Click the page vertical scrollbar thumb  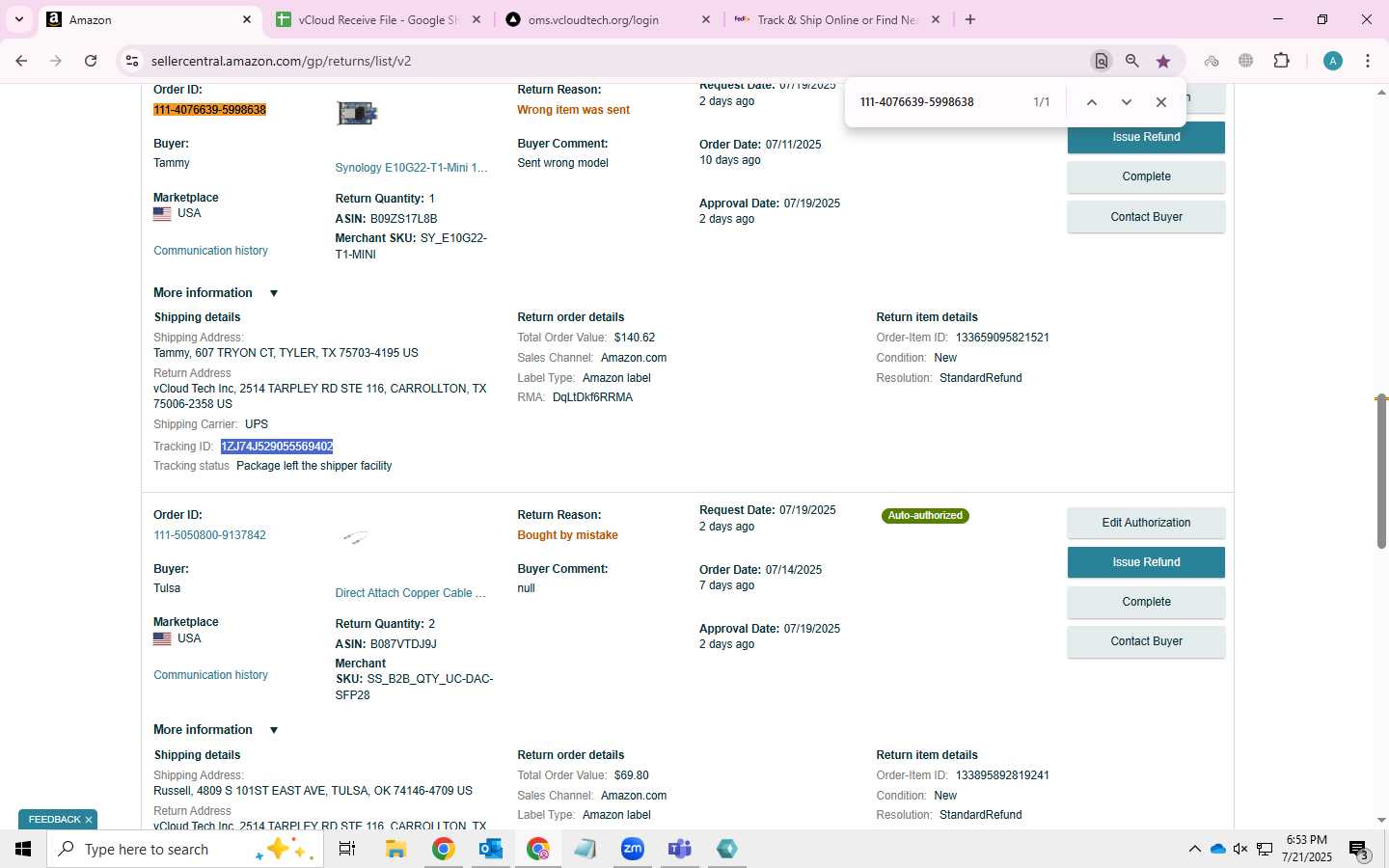coord(1381,471)
